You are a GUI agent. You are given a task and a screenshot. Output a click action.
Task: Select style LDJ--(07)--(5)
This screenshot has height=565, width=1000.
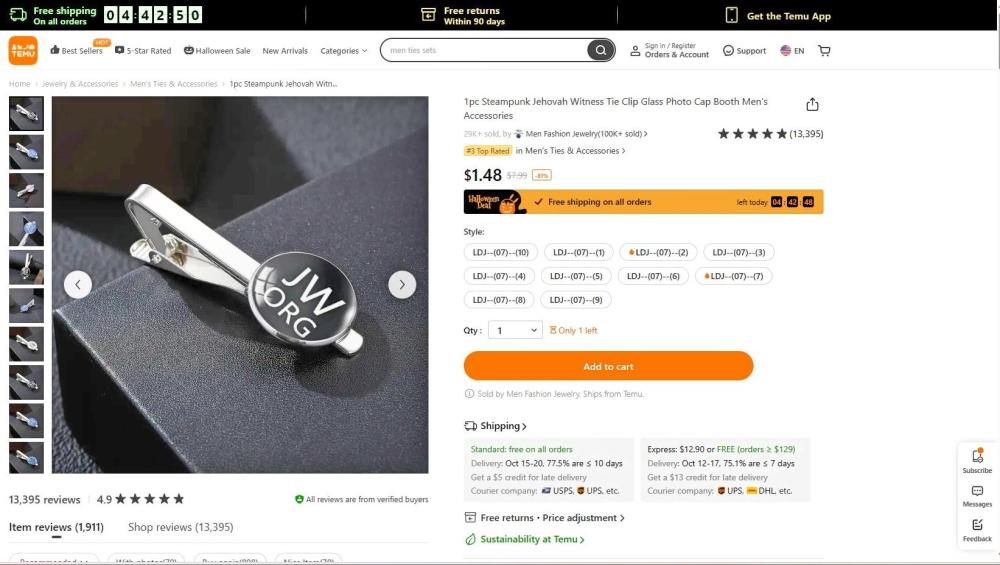(576, 276)
